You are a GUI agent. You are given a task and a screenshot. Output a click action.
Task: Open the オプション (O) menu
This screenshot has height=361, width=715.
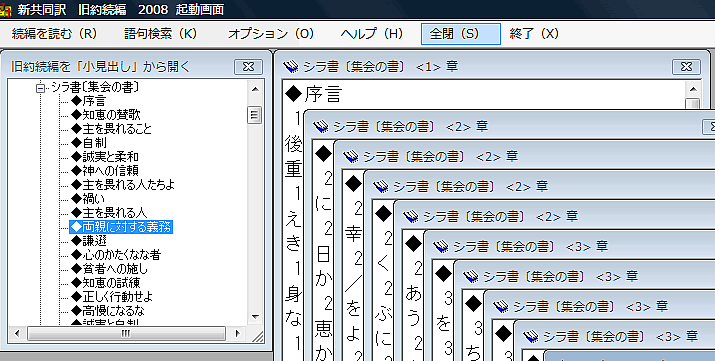(x=271, y=34)
